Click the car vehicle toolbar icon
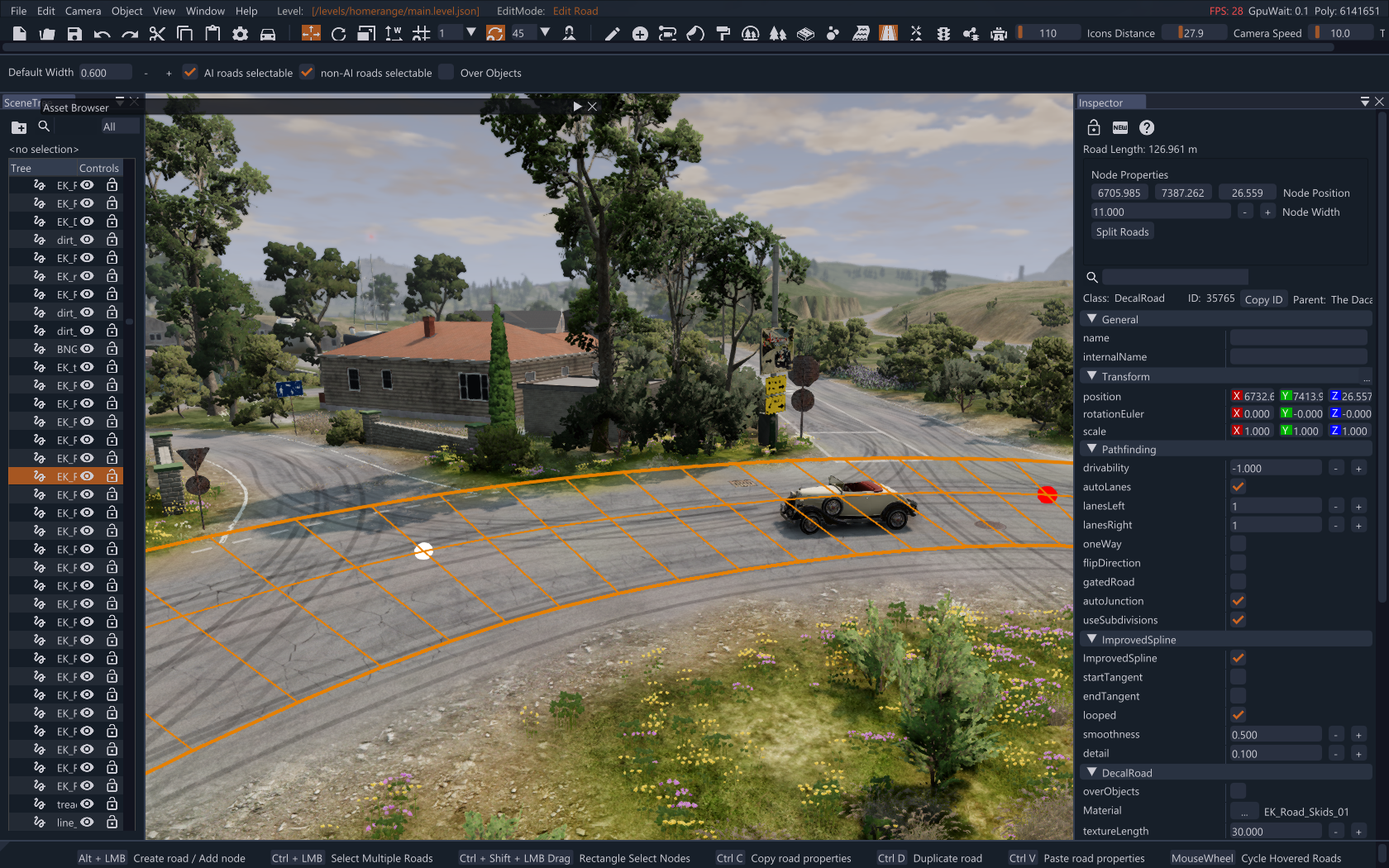The image size is (1389, 868). (x=268, y=34)
